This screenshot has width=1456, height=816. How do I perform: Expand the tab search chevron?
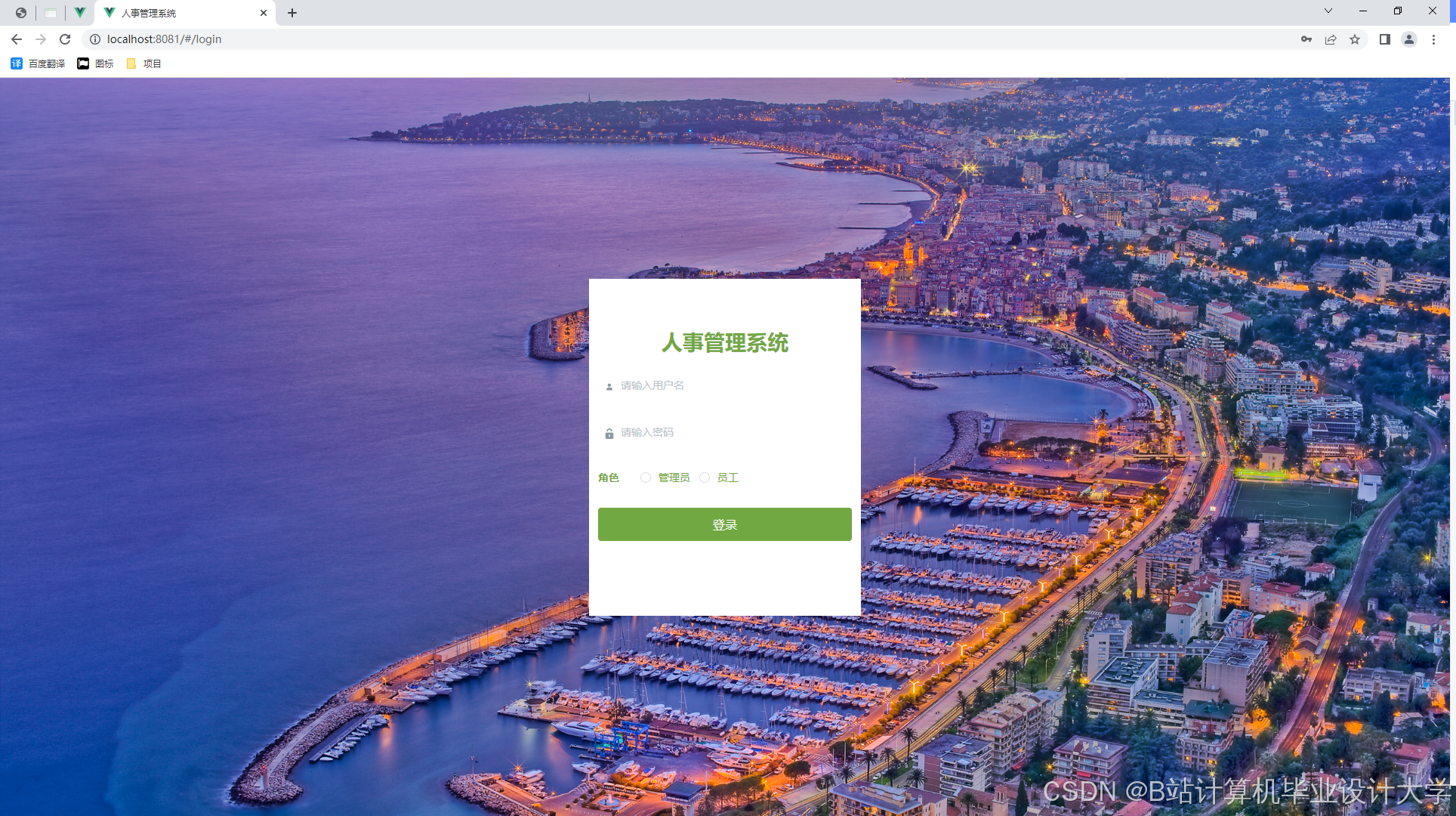pyautogui.click(x=1328, y=11)
